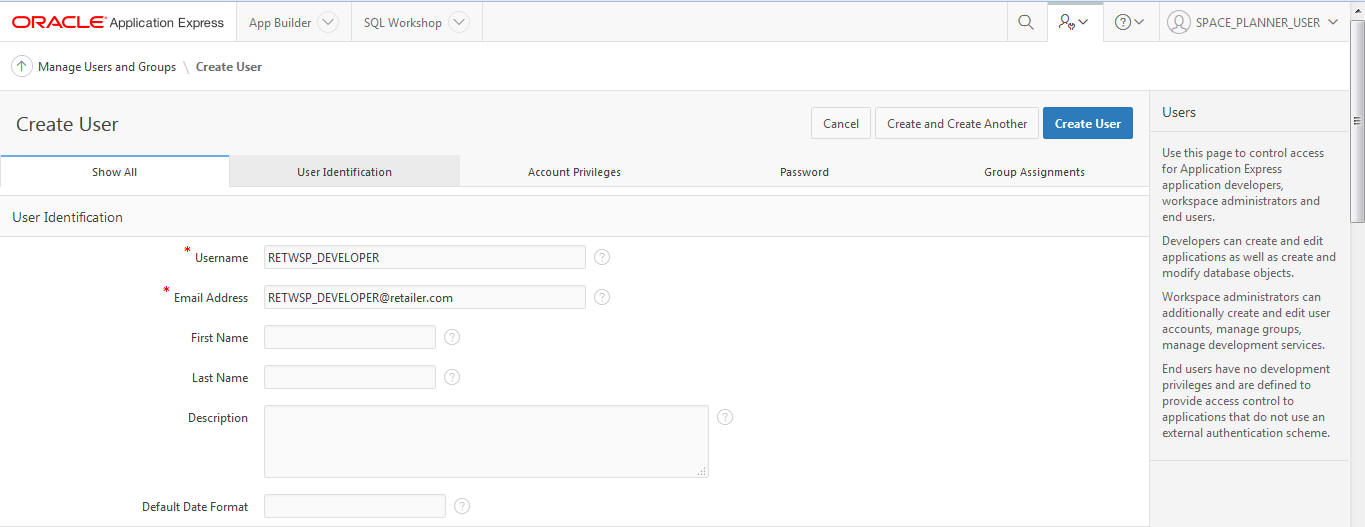Show help for the Username field
This screenshot has width=1365, height=527.
pyautogui.click(x=602, y=257)
